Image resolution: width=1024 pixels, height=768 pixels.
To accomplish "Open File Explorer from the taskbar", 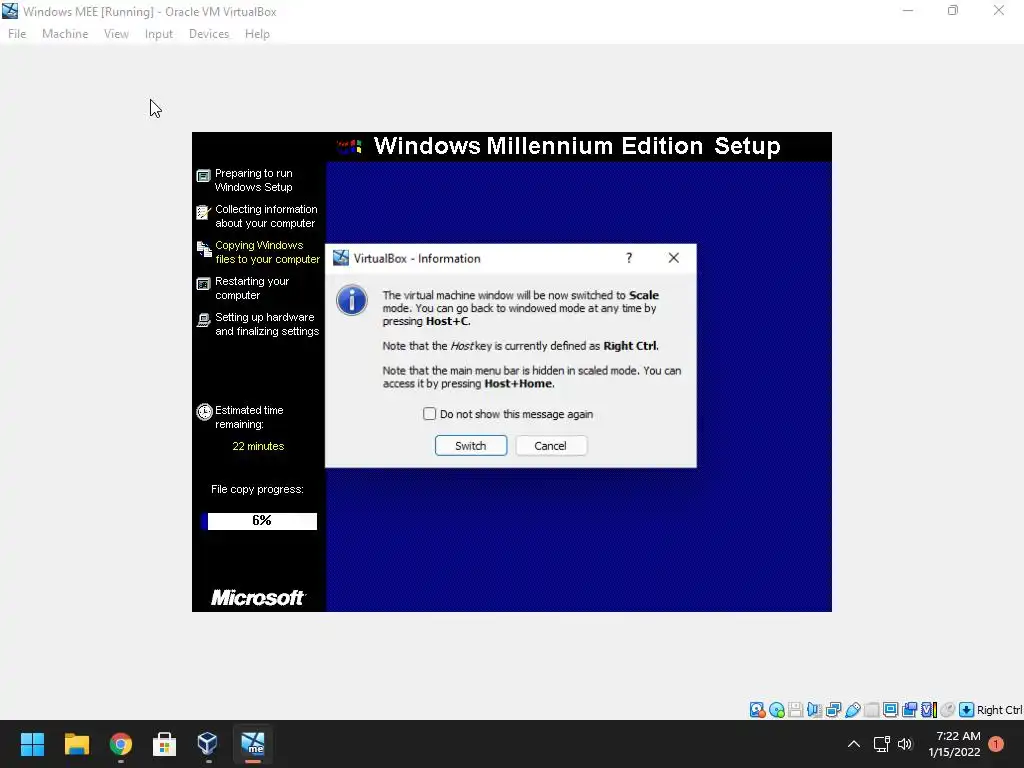I will click(x=76, y=744).
